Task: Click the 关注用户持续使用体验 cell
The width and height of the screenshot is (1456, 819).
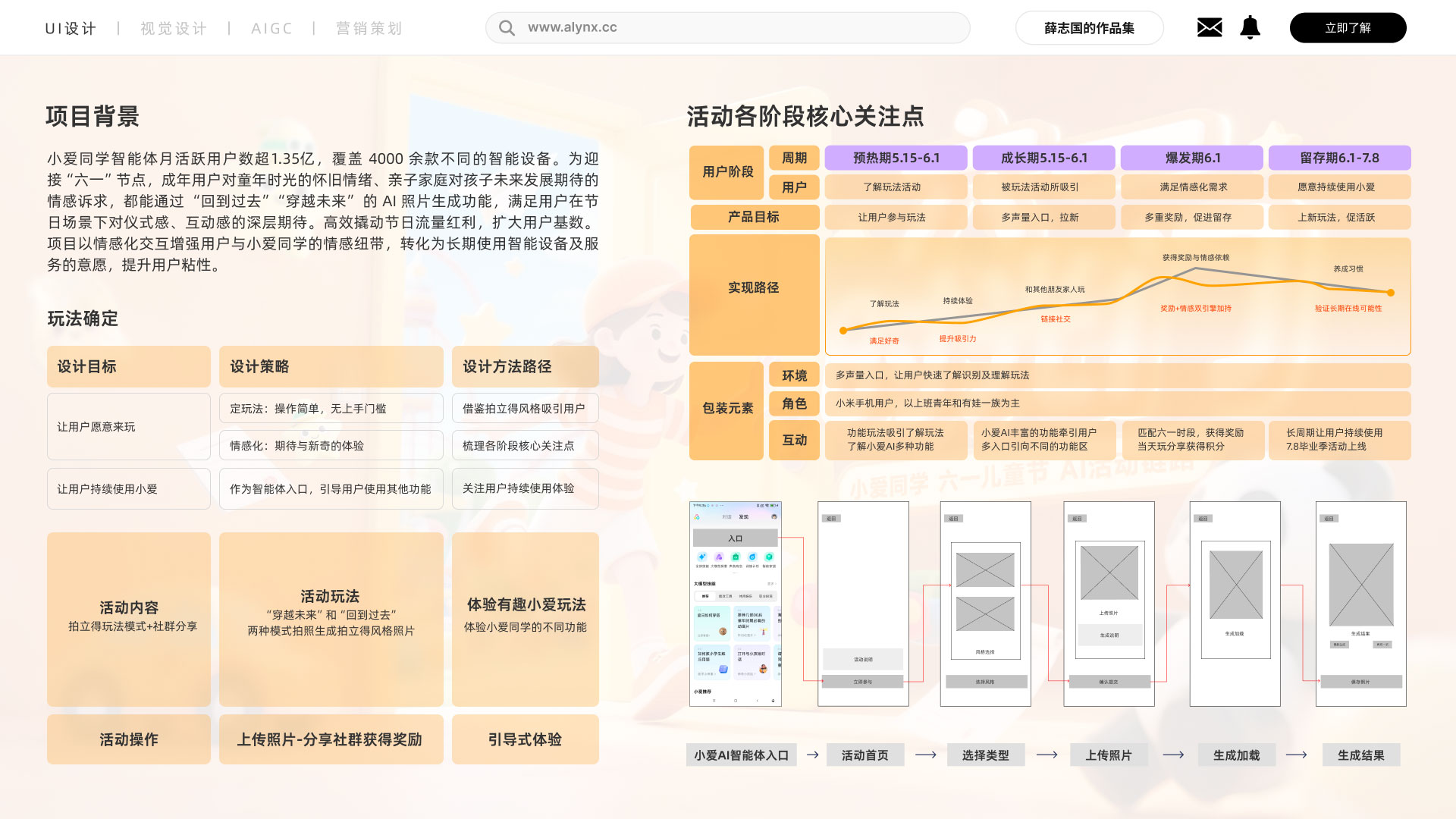Action: coord(526,488)
